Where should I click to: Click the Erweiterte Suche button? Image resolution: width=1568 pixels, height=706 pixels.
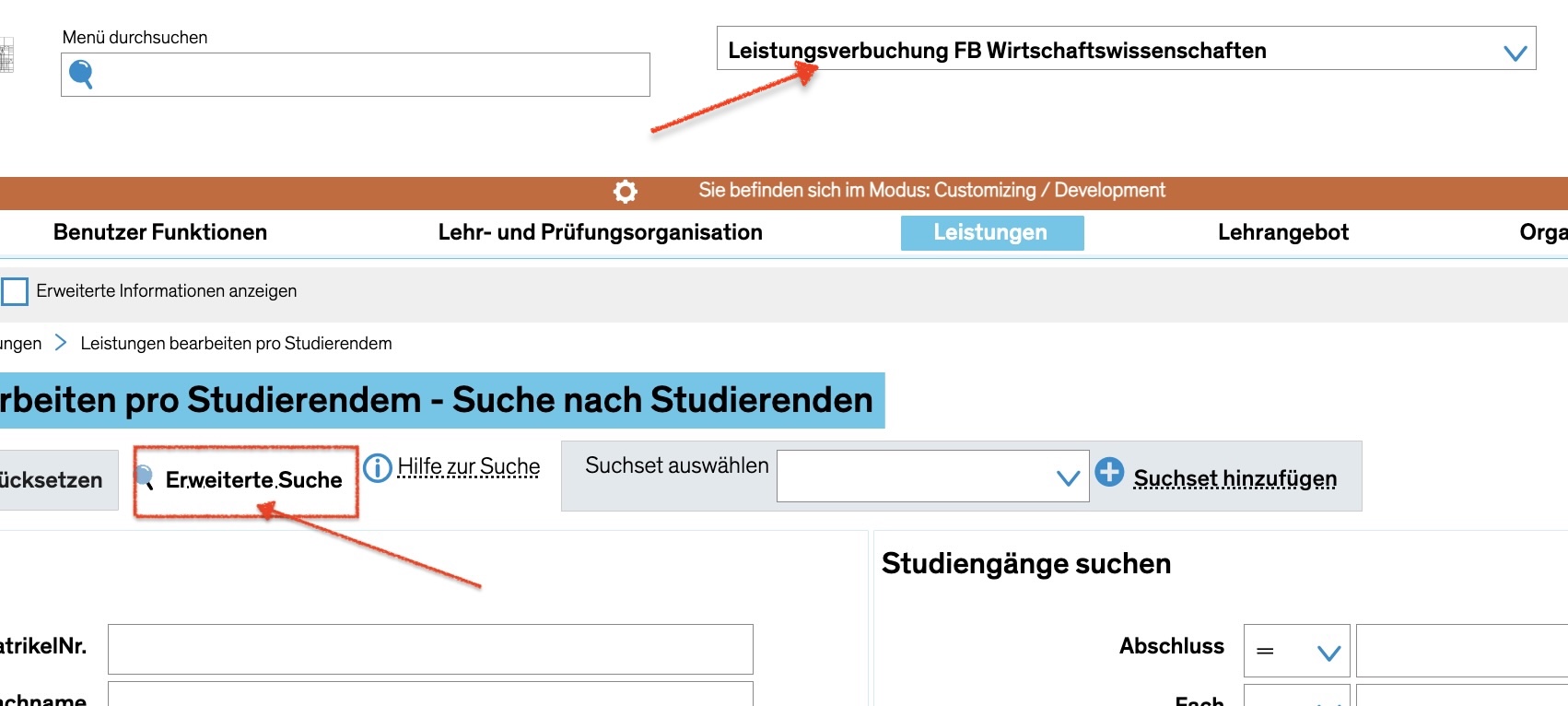coord(252,480)
